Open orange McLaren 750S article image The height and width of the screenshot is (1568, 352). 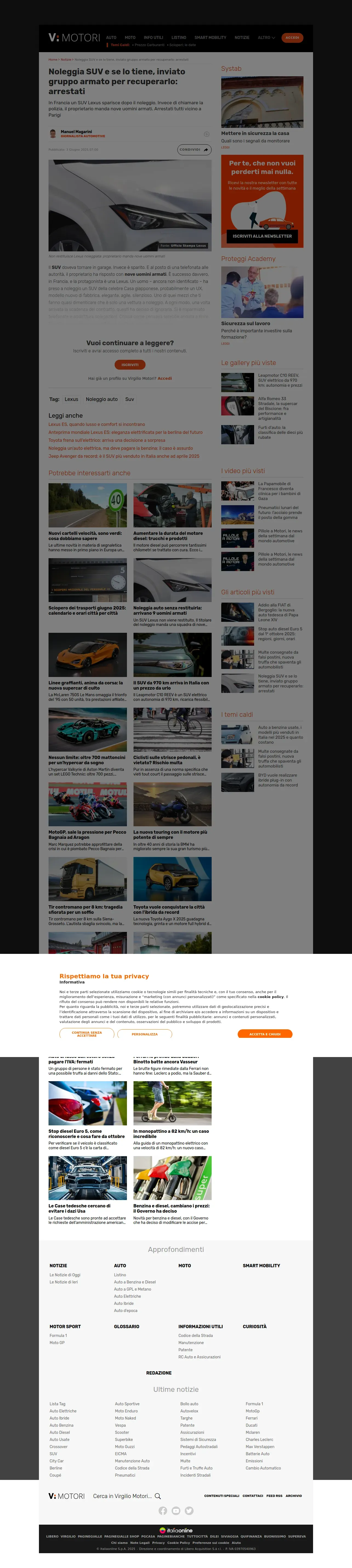tap(87, 655)
